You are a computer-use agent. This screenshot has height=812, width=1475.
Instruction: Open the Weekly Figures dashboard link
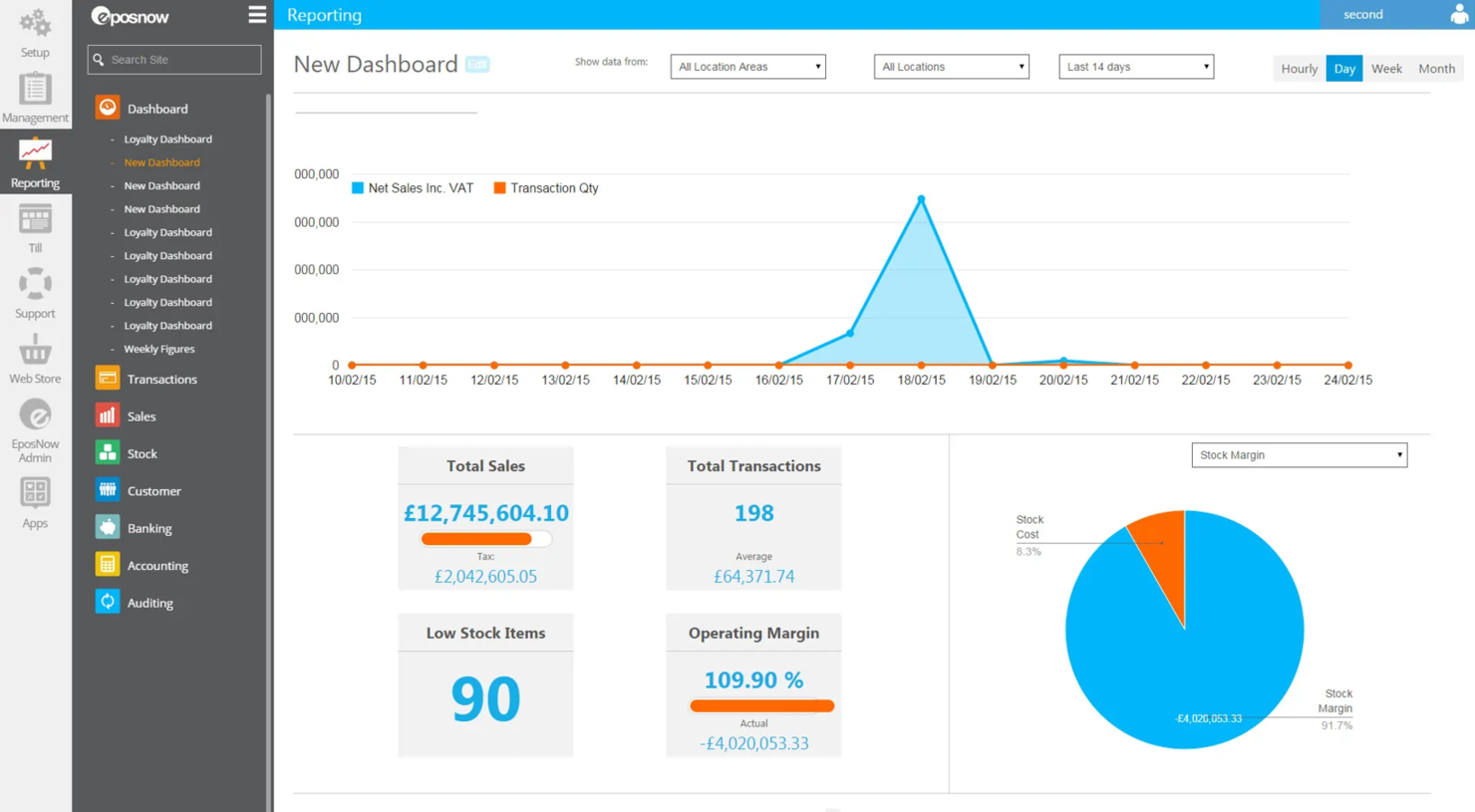tap(158, 349)
